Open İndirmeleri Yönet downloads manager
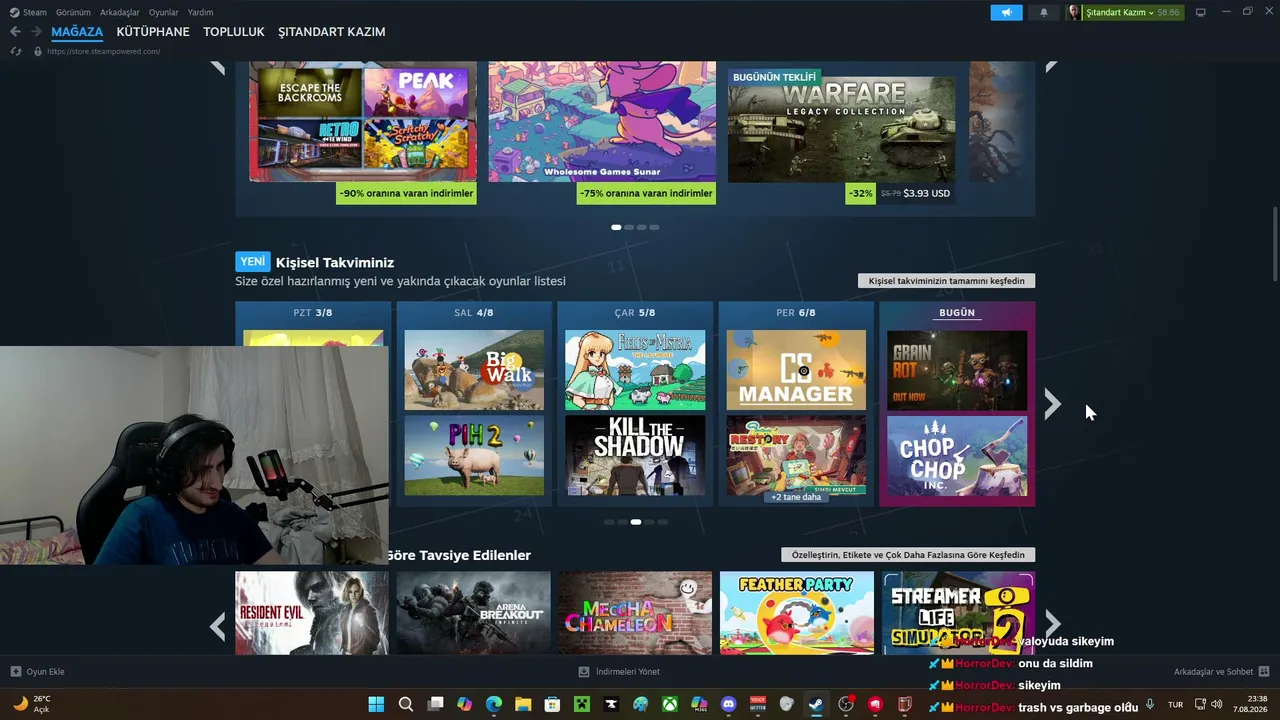1280x720 pixels. click(619, 672)
